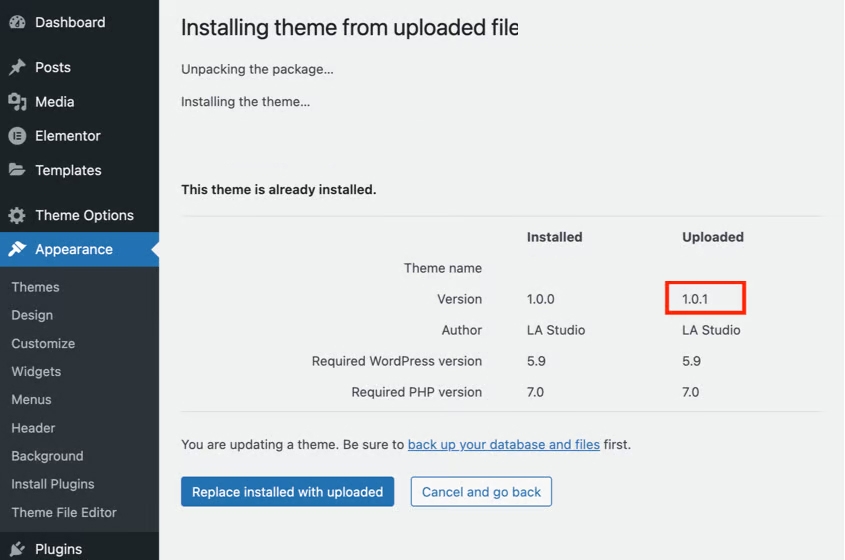Open the Header submenu entry
Screen dimensions: 845x560
pyautogui.click(x=33, y=428)
